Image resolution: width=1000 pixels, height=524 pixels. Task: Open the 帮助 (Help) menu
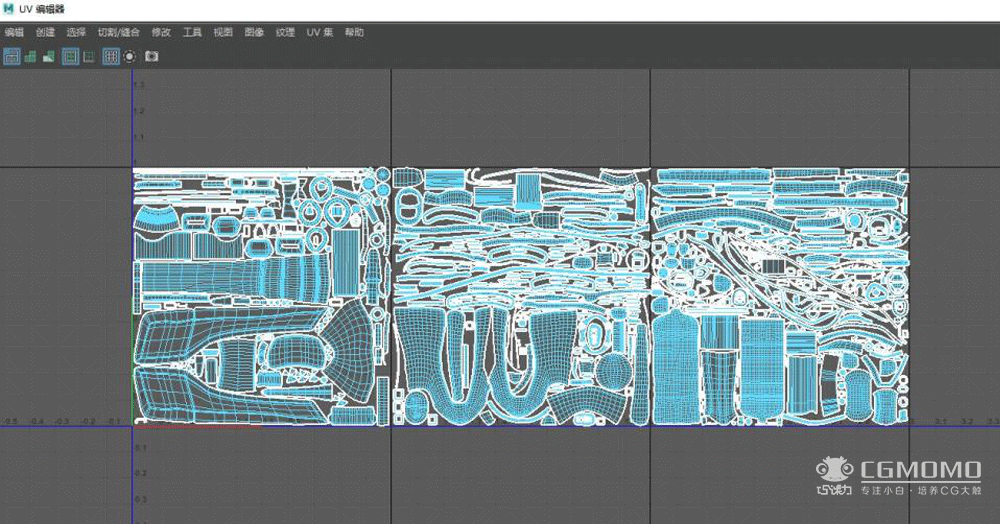[354, 33]
